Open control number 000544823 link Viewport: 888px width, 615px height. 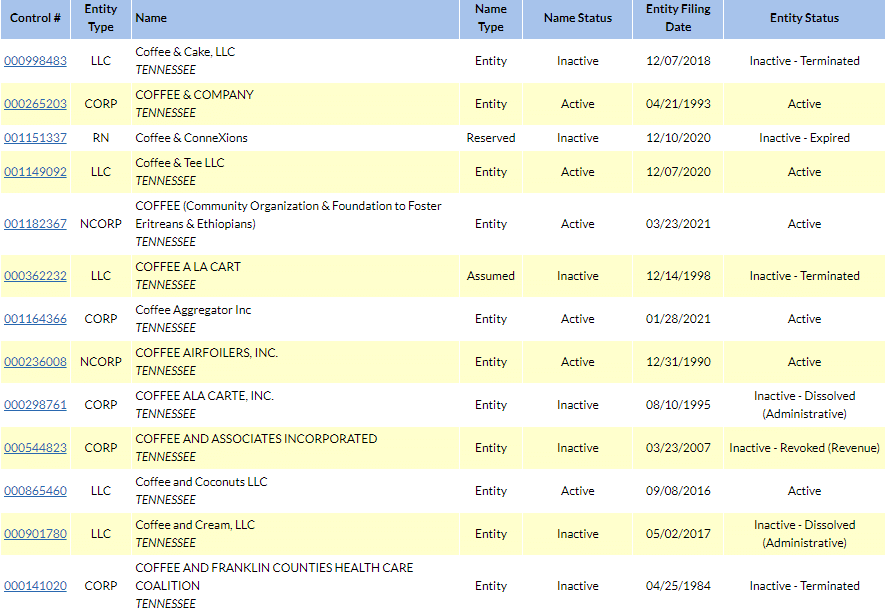35,448
